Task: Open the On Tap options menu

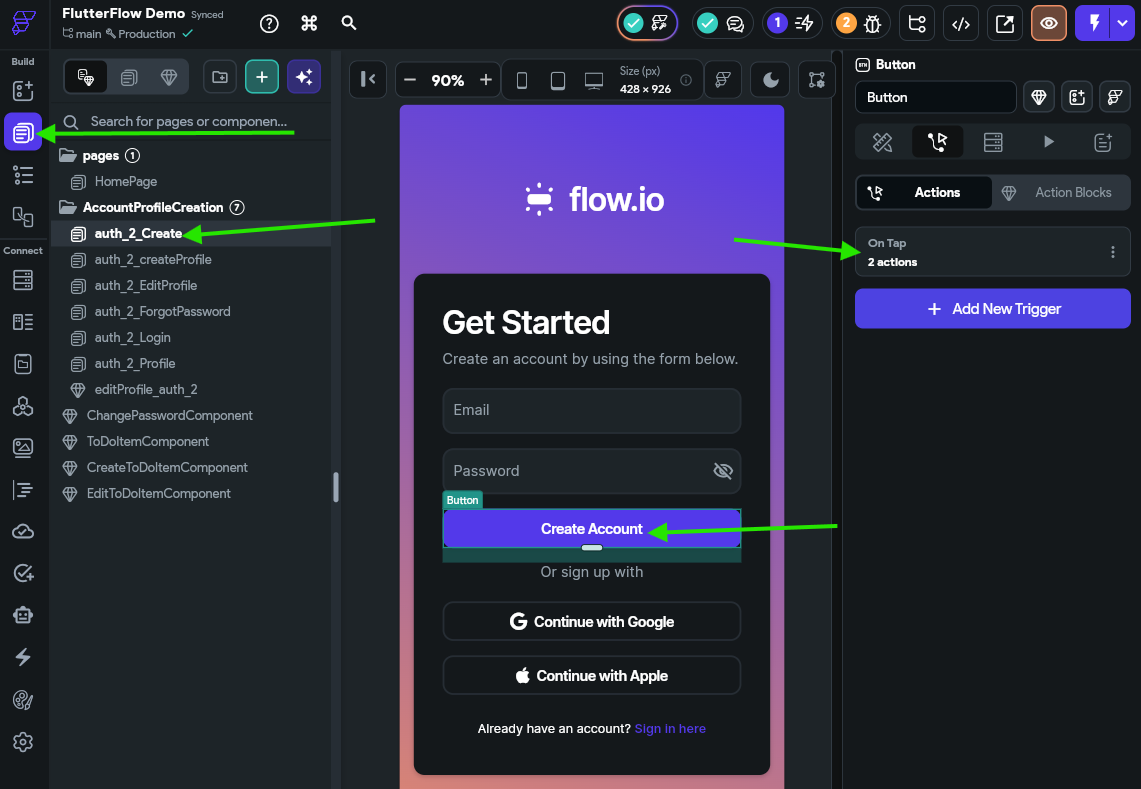Action: [1113, 252]
